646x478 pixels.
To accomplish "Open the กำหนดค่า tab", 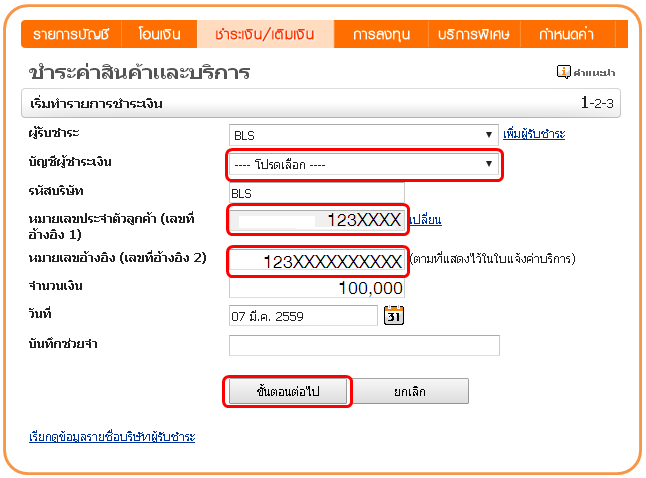I will point(567,34).
